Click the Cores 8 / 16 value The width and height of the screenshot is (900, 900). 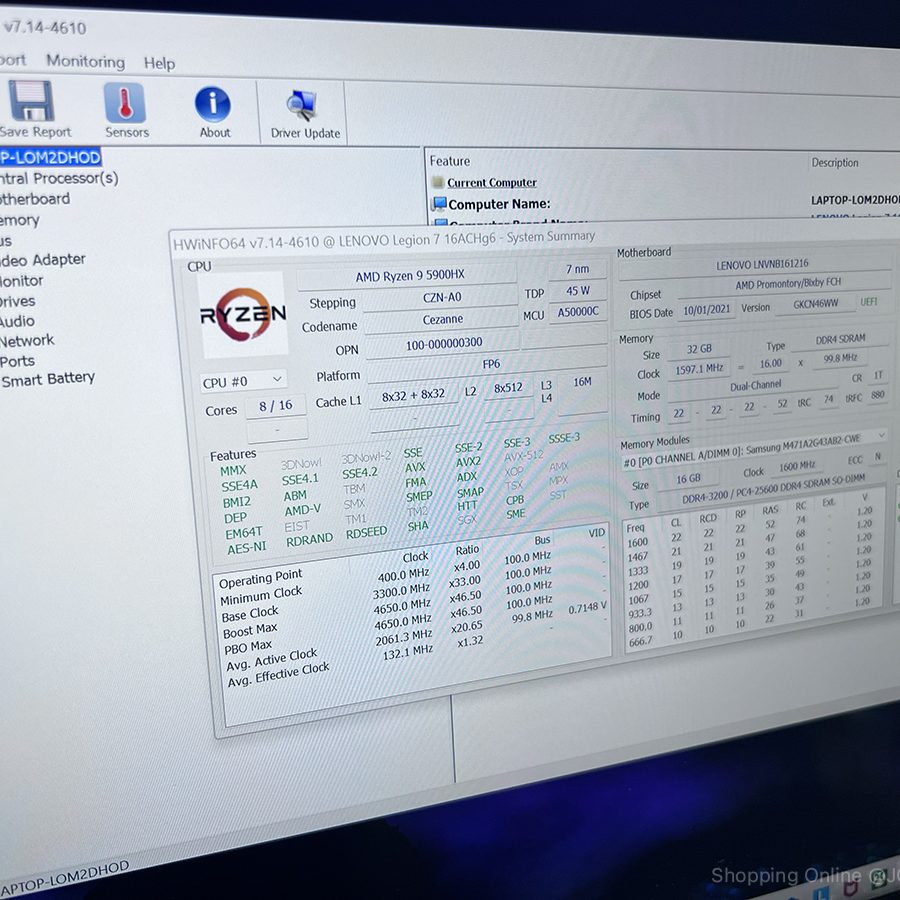275,406
